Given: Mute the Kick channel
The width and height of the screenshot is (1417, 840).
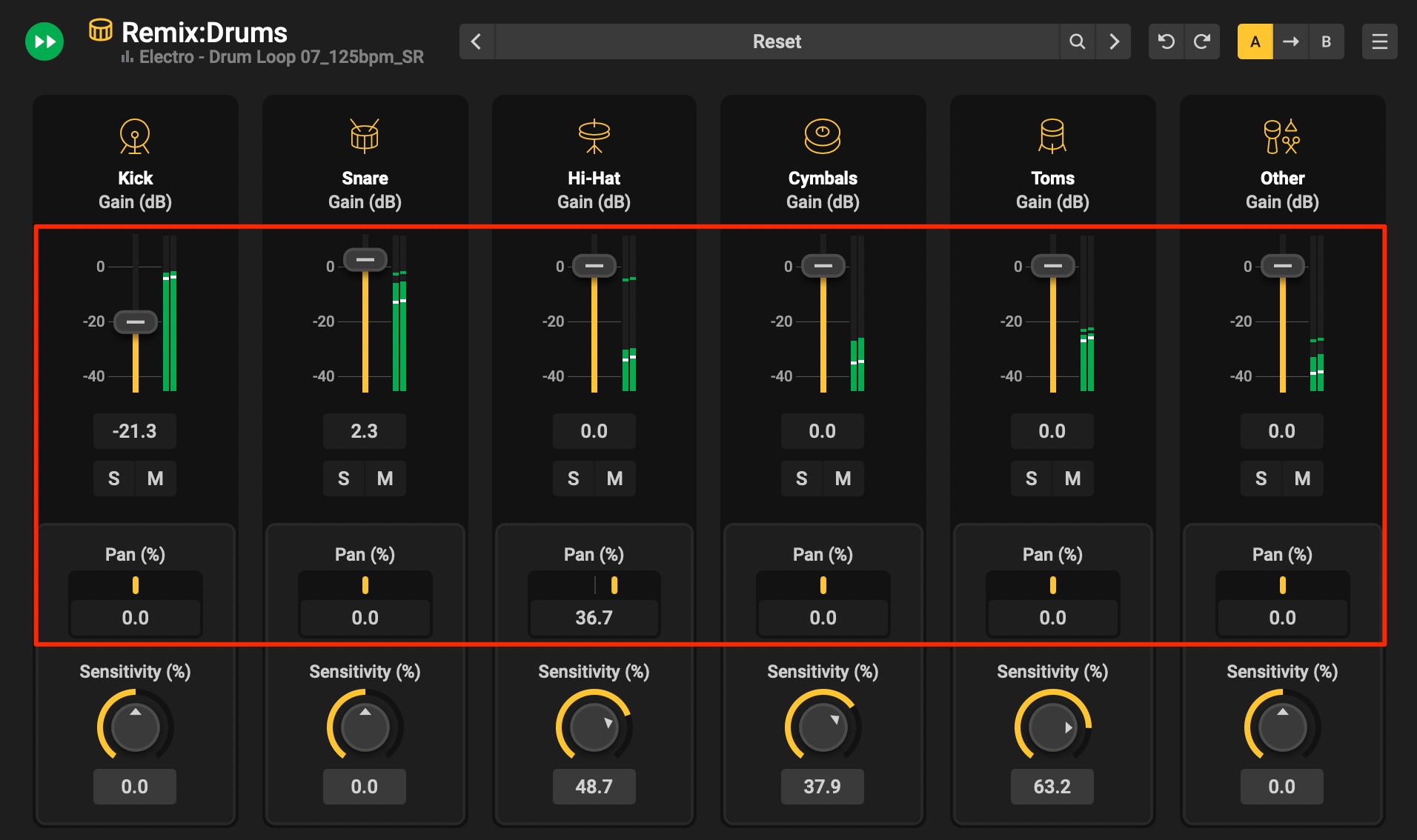Looking at the screenshot, I should coord(156,479).
